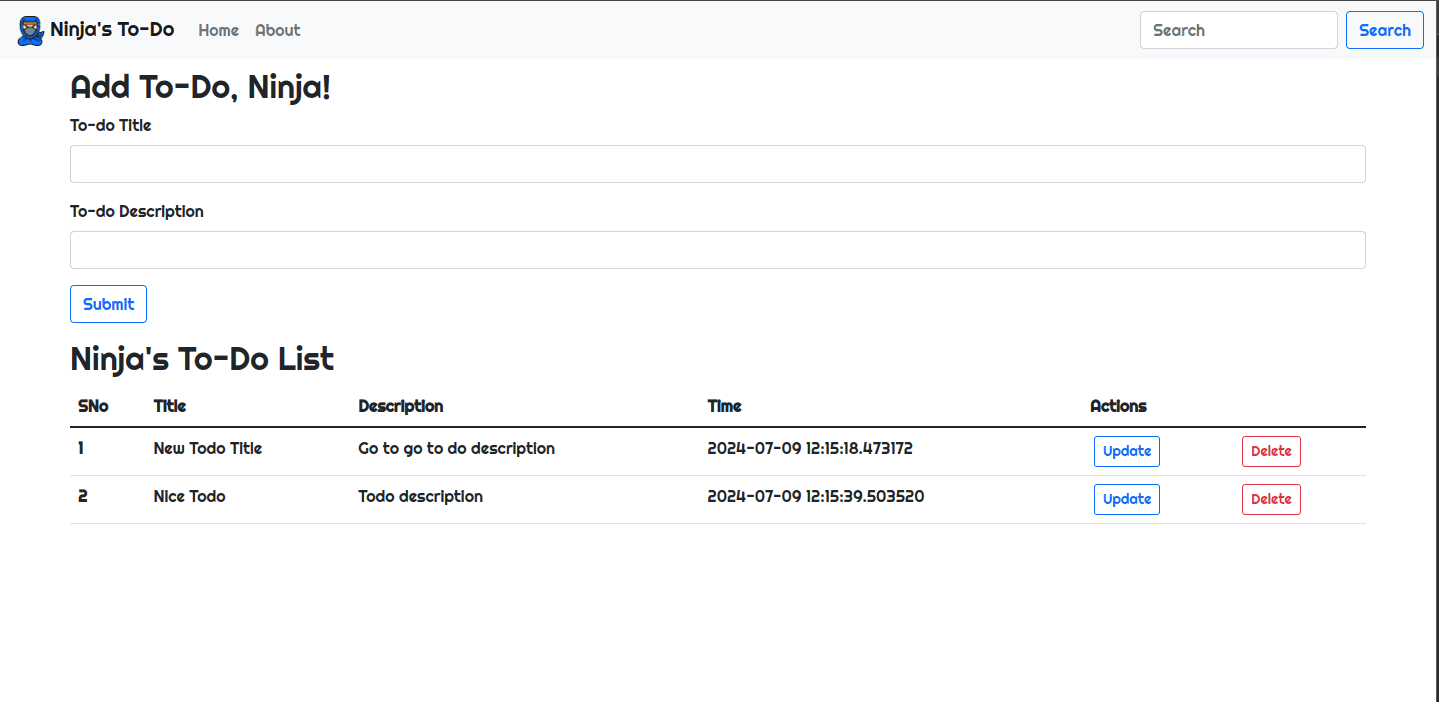Click the "Go to go to do description" cell
This screenshot has height=702, width=1439.
click(456, 448)
